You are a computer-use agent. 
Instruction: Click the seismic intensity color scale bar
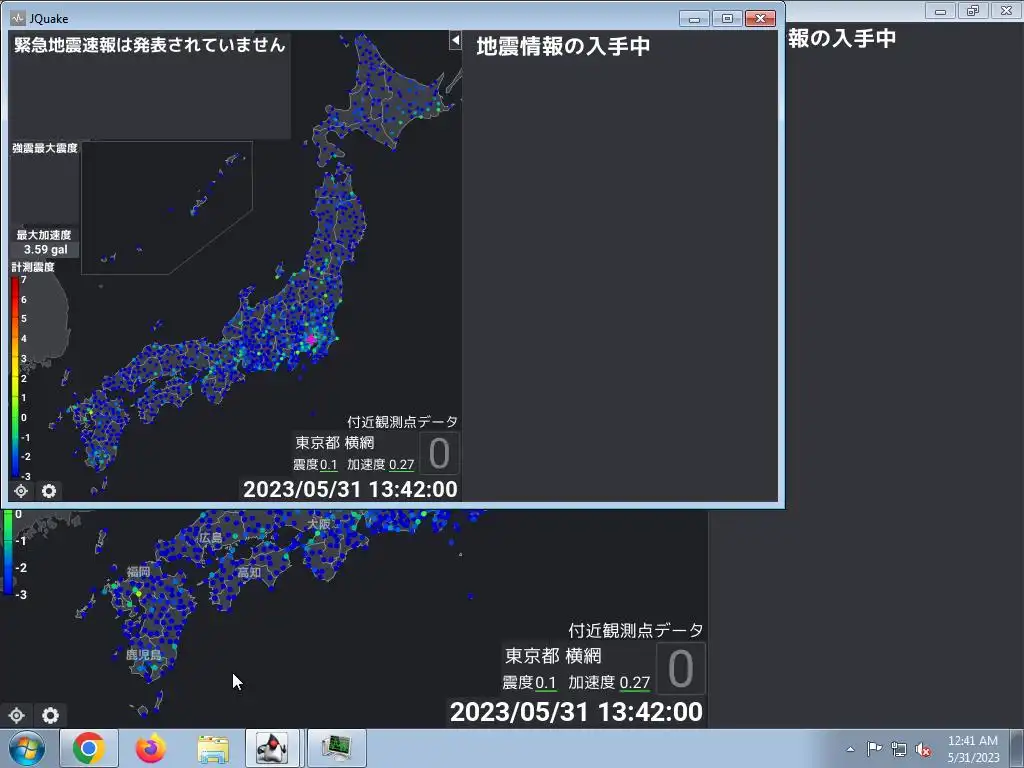(x=14, y=377)
